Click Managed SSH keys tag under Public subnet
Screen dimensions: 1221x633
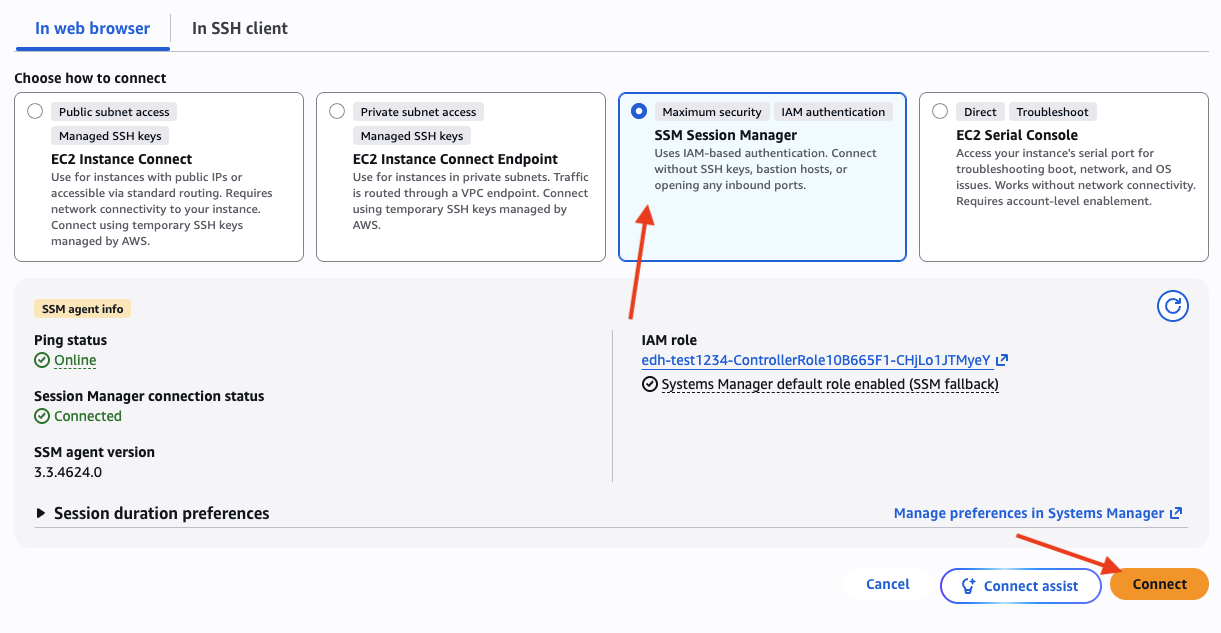click(110, 136)
